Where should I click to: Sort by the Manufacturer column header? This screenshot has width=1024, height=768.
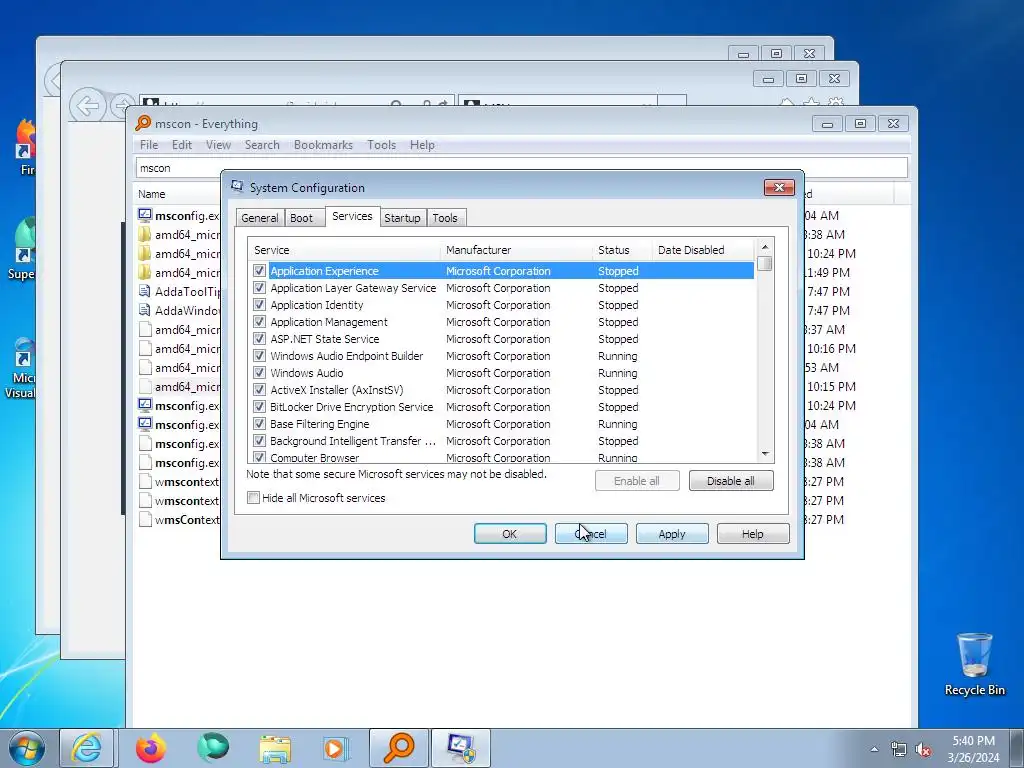[517, 249]
